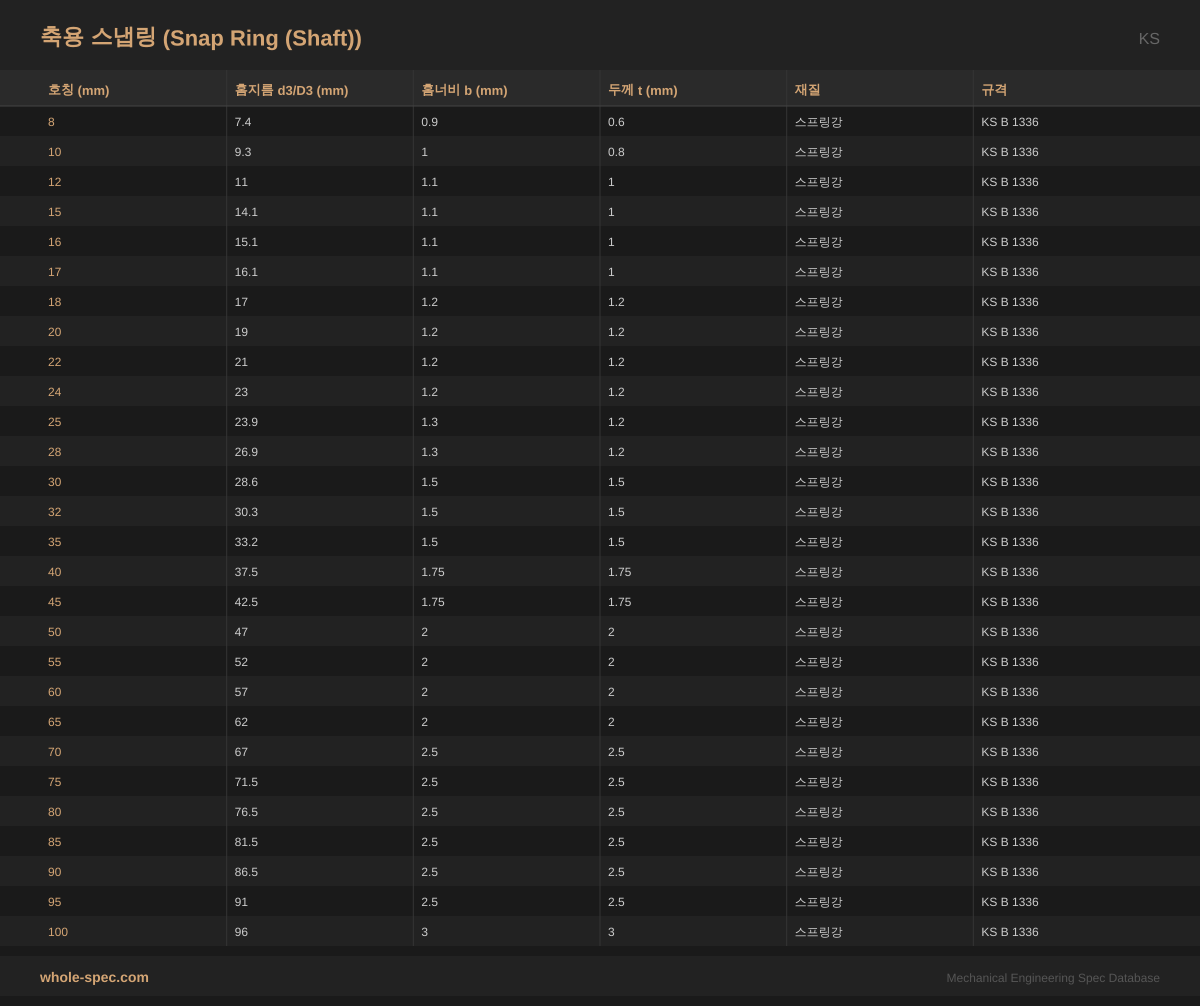Click the KS label in top right
The height and width of the screenshot is (1006, 1200).
(1148, 39)
